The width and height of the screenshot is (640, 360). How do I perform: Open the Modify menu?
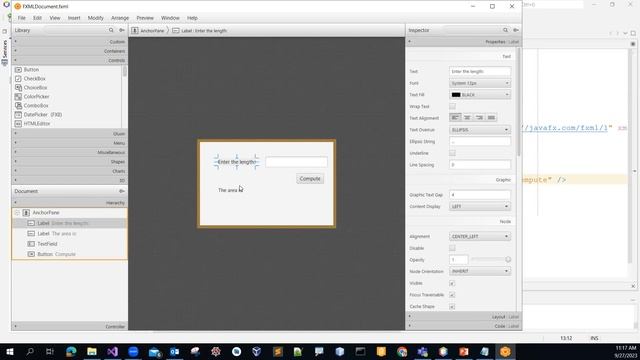tap(96, 18)
